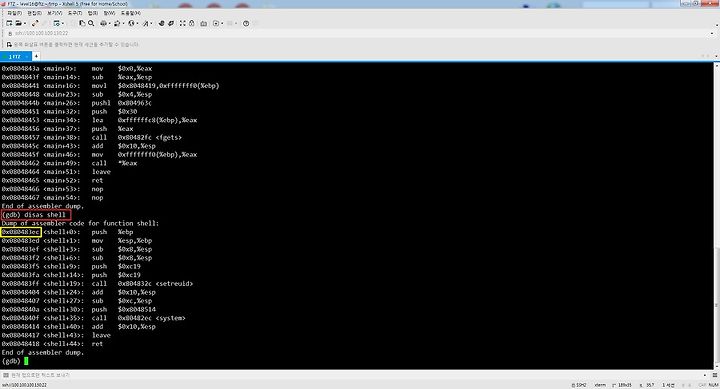This screenshot has height=389, width=720.
Task: Click the 'call 0x80482fc <fgets>' line
Action: click(92, 137)
